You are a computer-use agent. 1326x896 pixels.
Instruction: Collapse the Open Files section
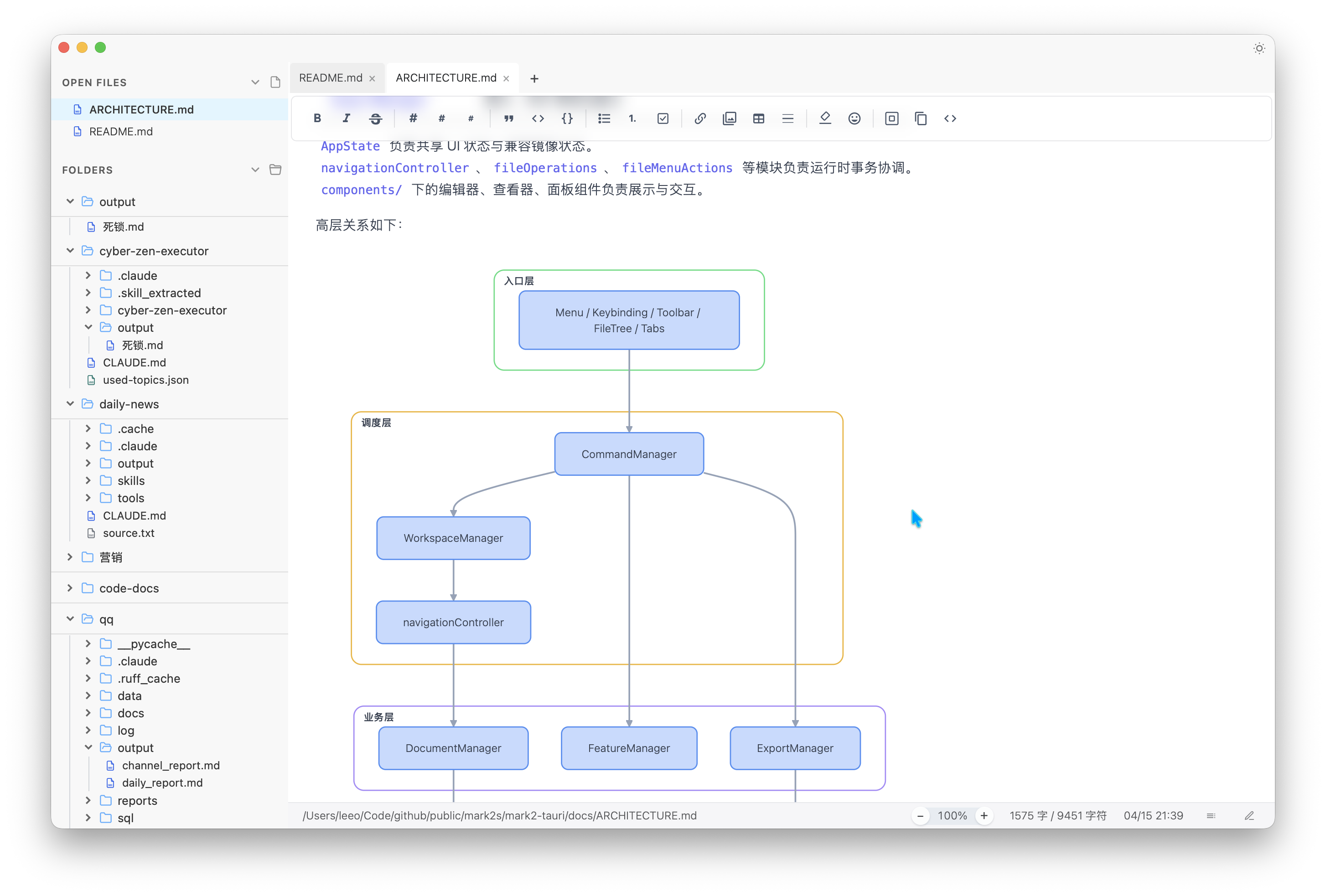point(255,82)
